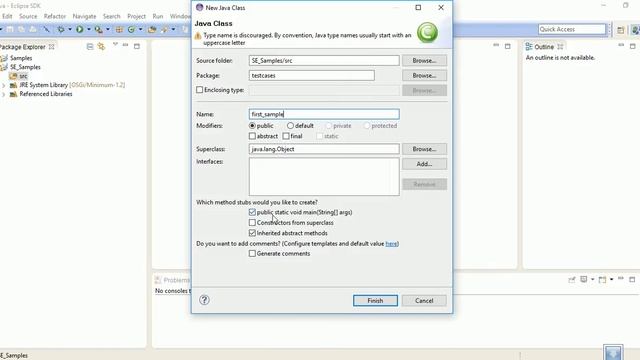The width and height of the screenshot is (640, 360).
Task: Click Browse next to Superclass field
Action: (424, 149)
